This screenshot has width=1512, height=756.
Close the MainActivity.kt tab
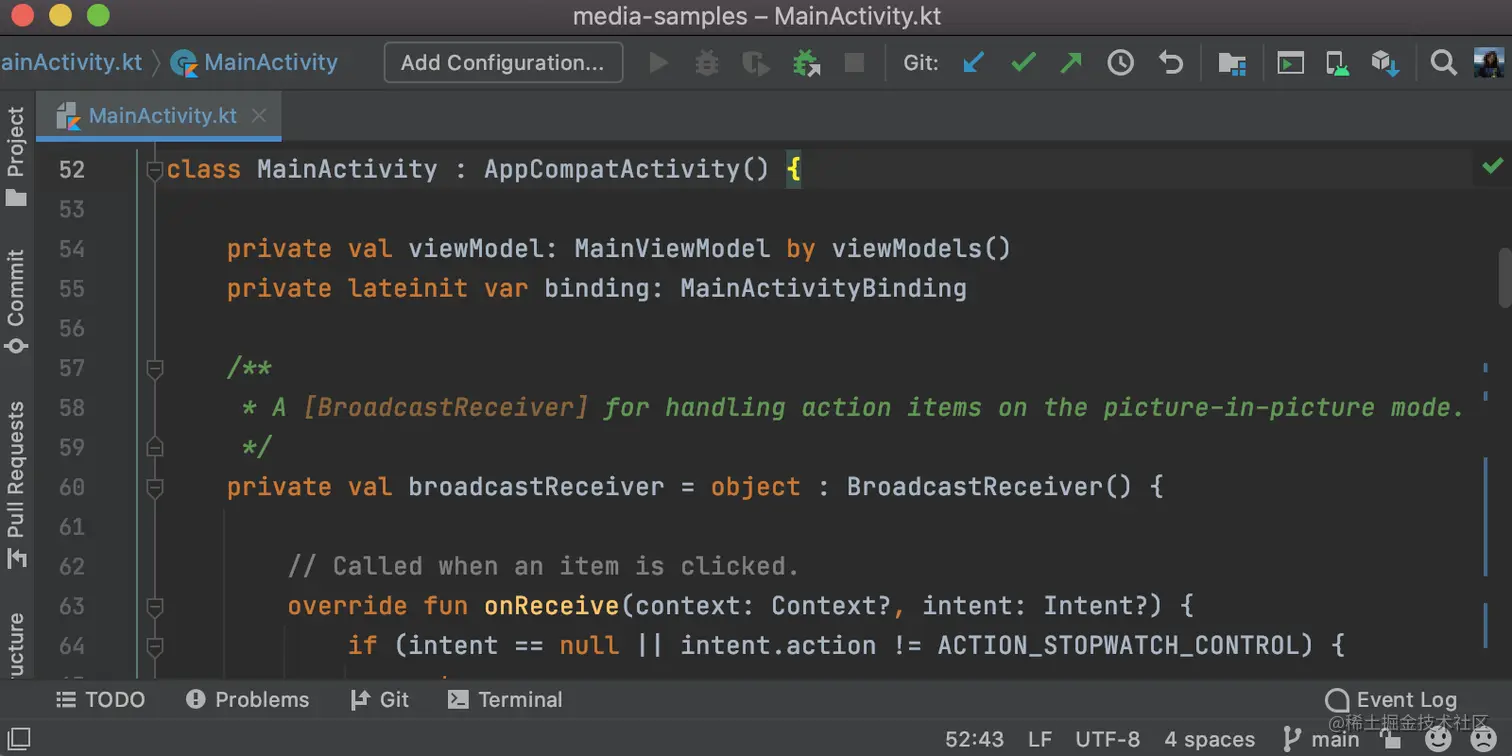point(259,116)
